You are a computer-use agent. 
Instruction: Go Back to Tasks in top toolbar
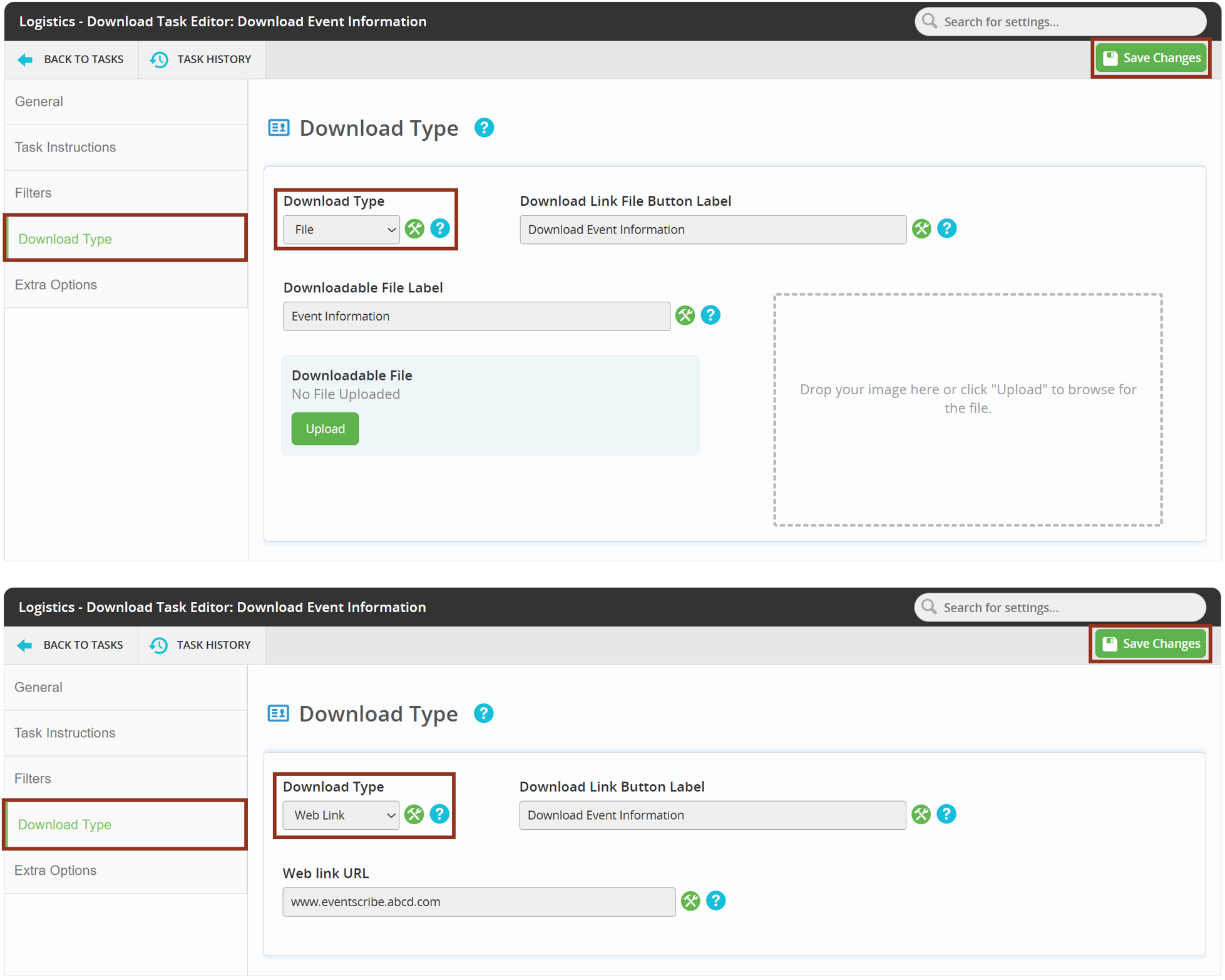[71, 59]
